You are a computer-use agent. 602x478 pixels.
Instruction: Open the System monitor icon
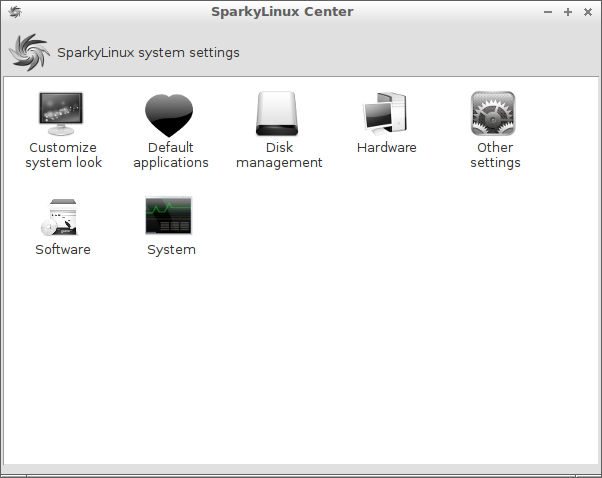click(169, 215)
